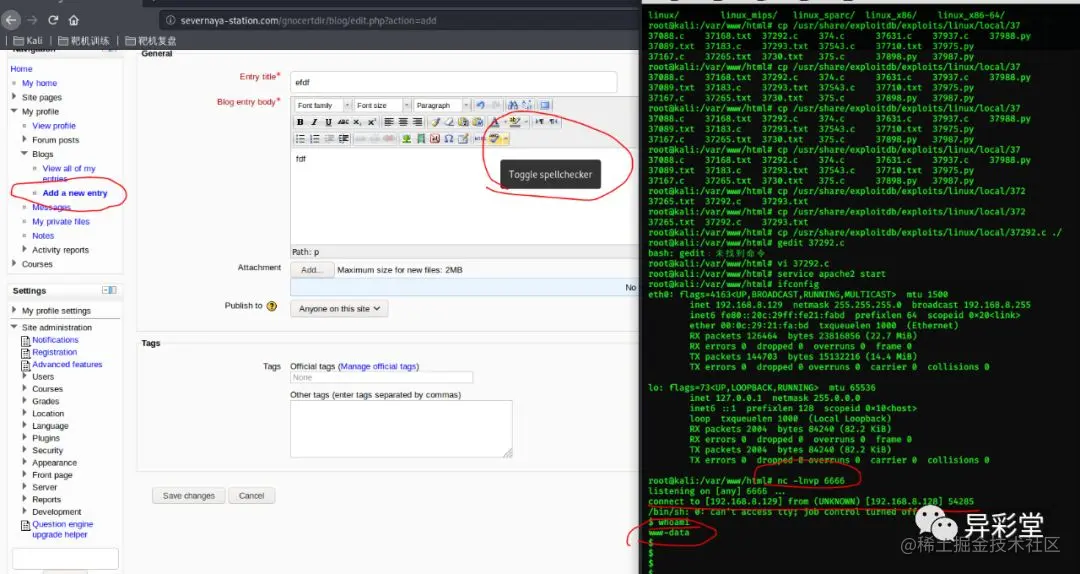Click Add... attachment button
1080x574 pixels.
click(312, 270)
